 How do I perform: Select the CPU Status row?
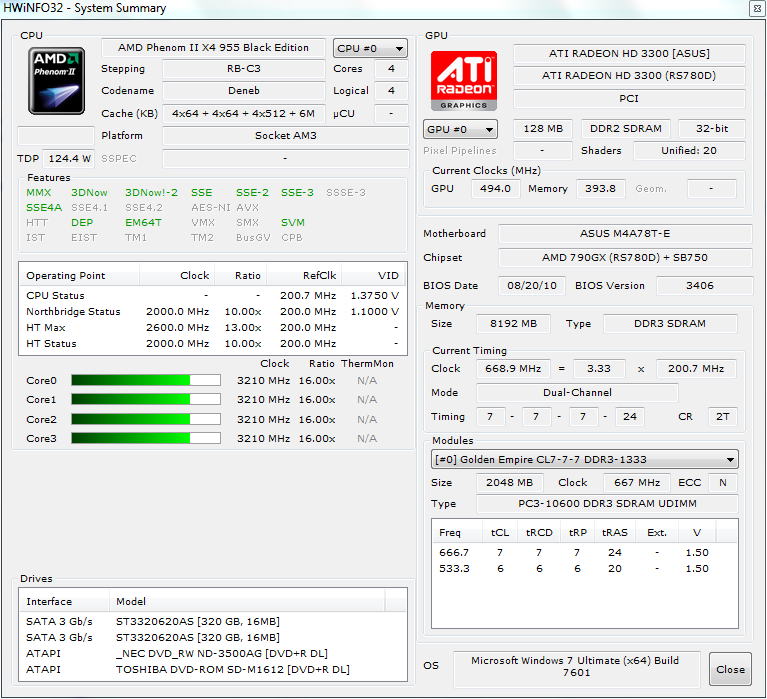tap(213, 295)
